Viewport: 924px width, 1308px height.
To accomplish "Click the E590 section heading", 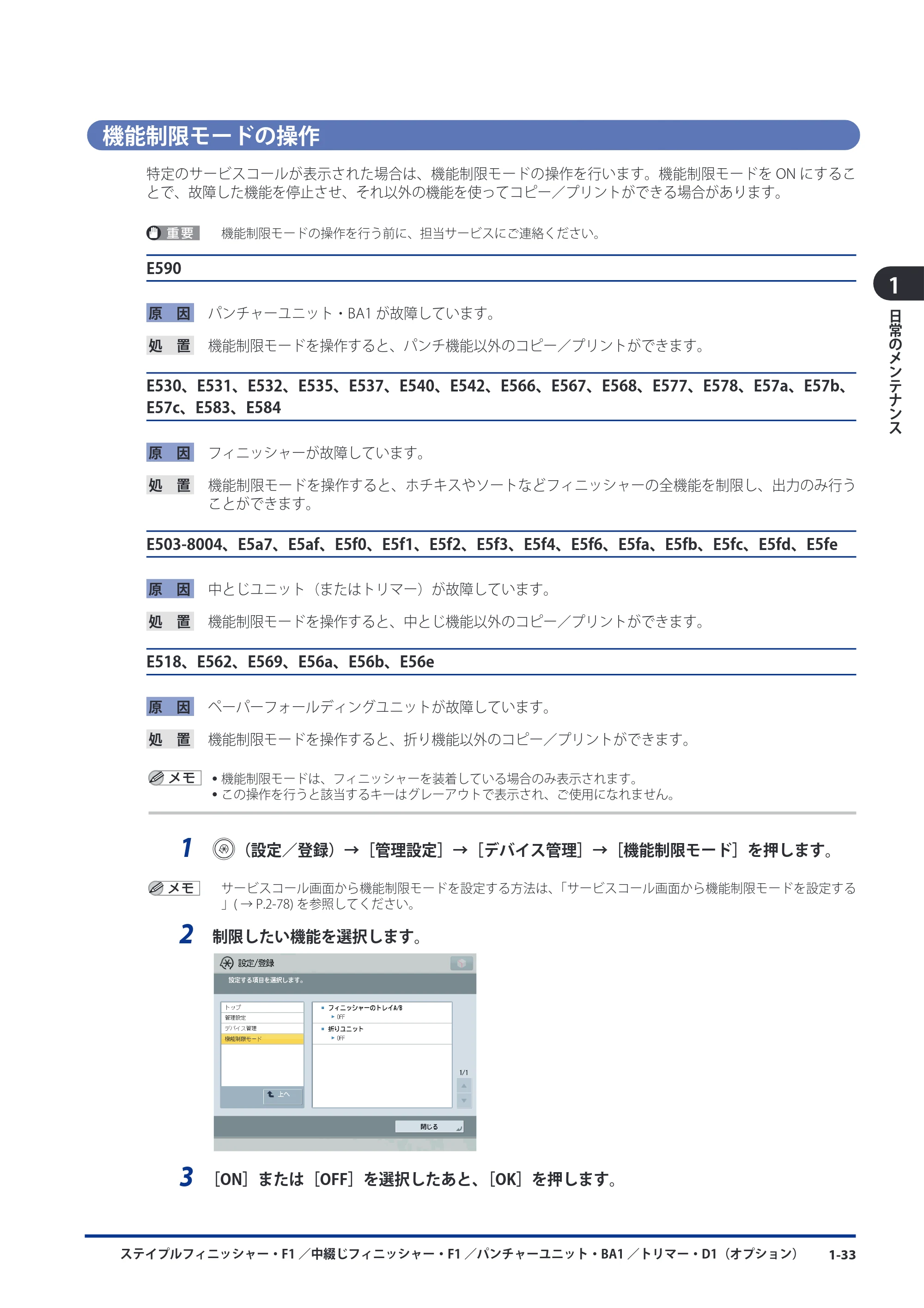I will (164, 269).
